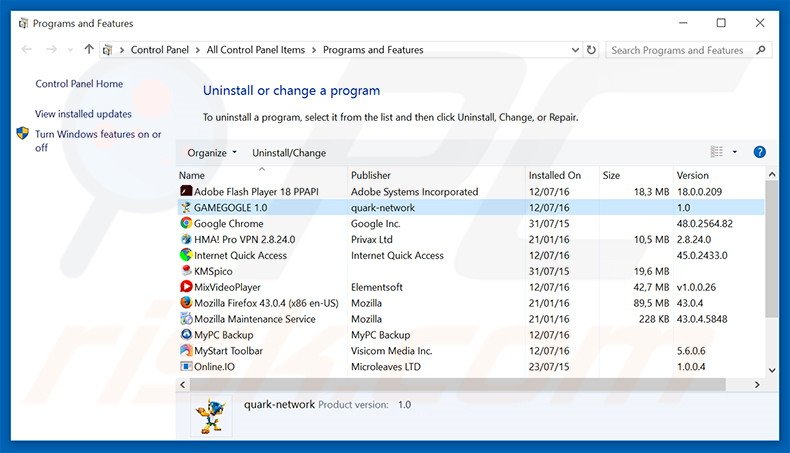Click the horizontal scrollbar right arrow
Screen dimensions: 790x453
click(x=757, y=384)
